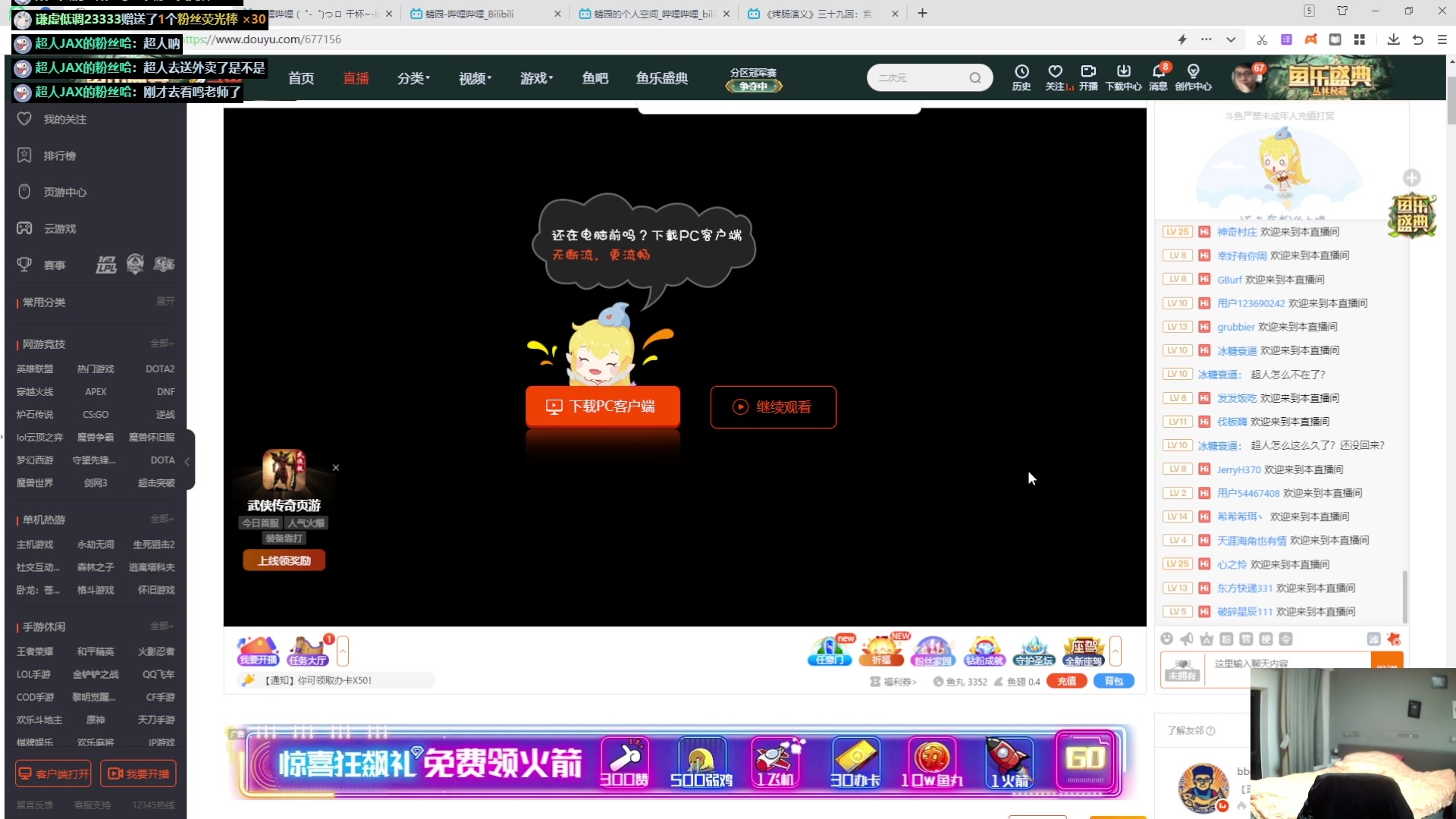Expand 常用分类 with the 展开 link
The width and height of the screenshot is (1456, 819).
click(165, 302)
